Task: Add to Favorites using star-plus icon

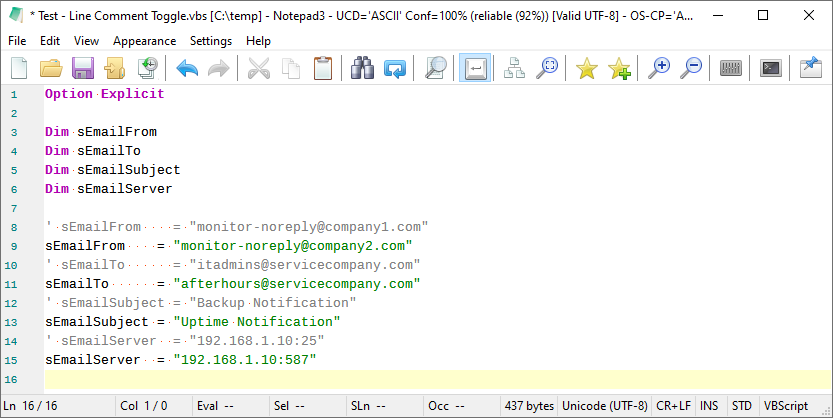Action: click(619, 69)
